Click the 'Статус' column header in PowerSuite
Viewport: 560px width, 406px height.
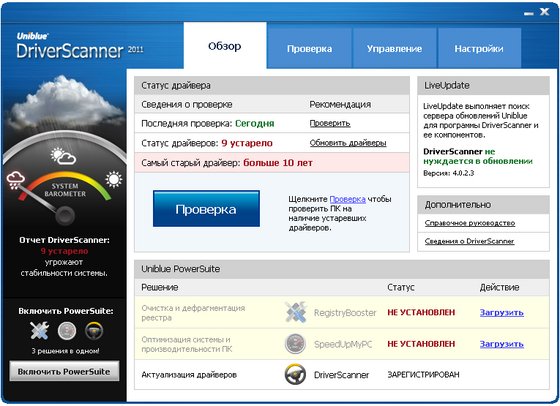(x=401, y=287)
